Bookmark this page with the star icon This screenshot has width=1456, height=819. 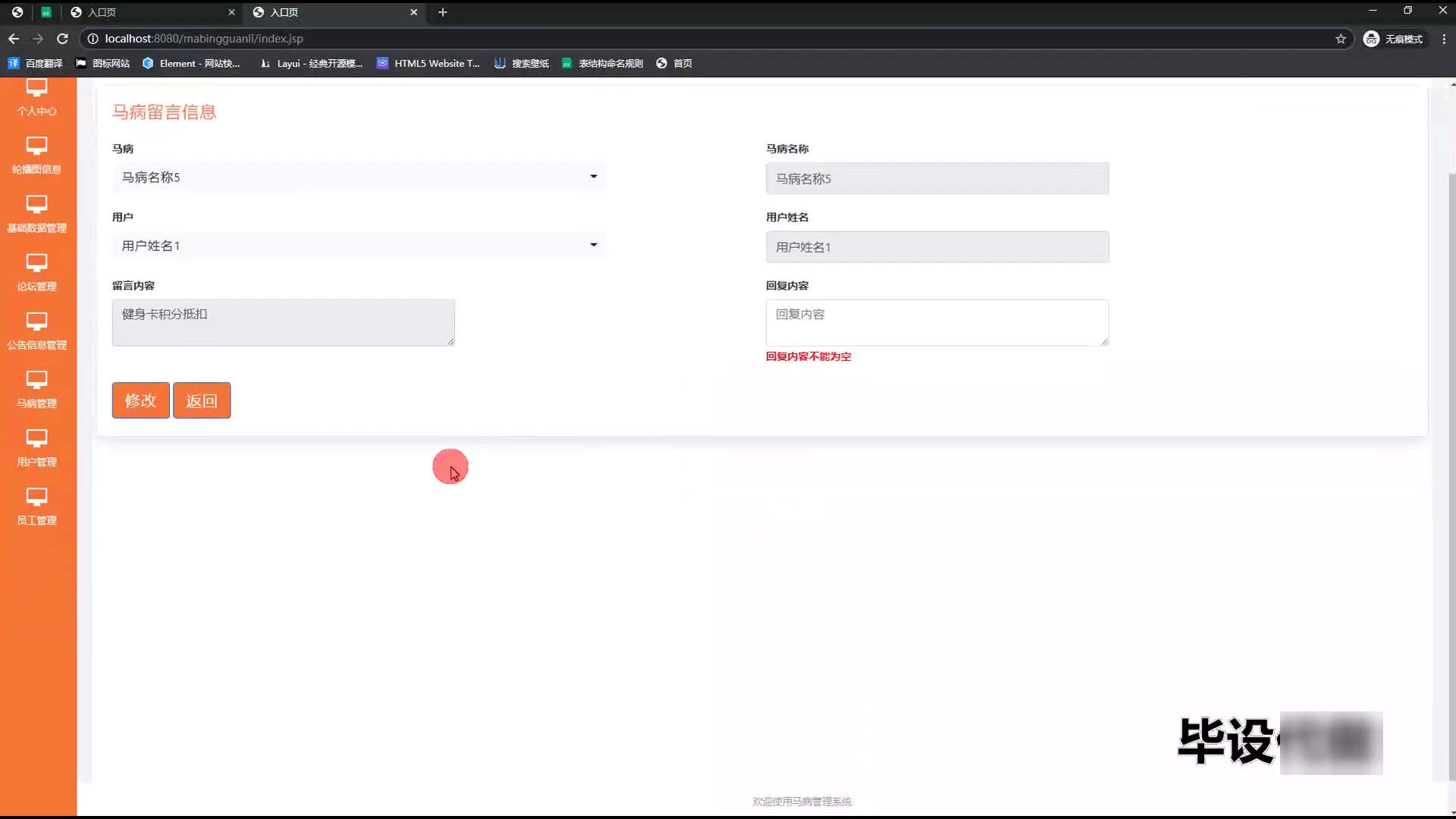1341,39
